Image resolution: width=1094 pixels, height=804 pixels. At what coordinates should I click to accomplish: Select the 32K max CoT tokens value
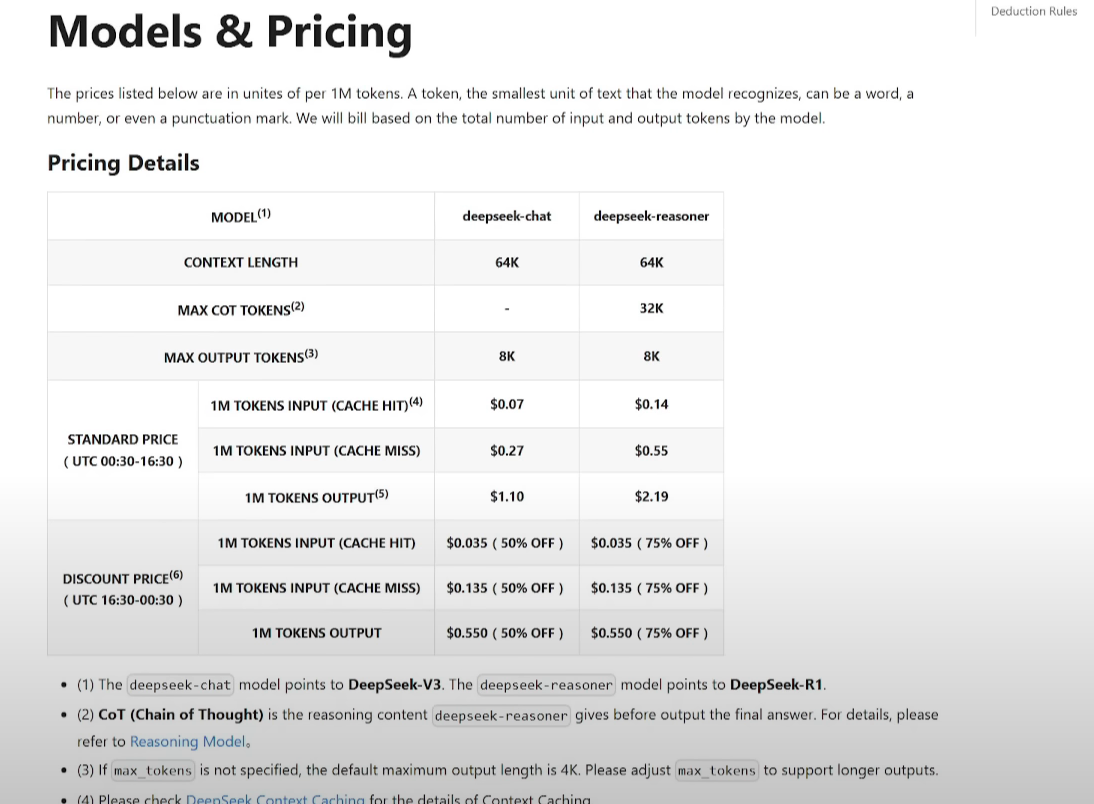click(651, 308)
